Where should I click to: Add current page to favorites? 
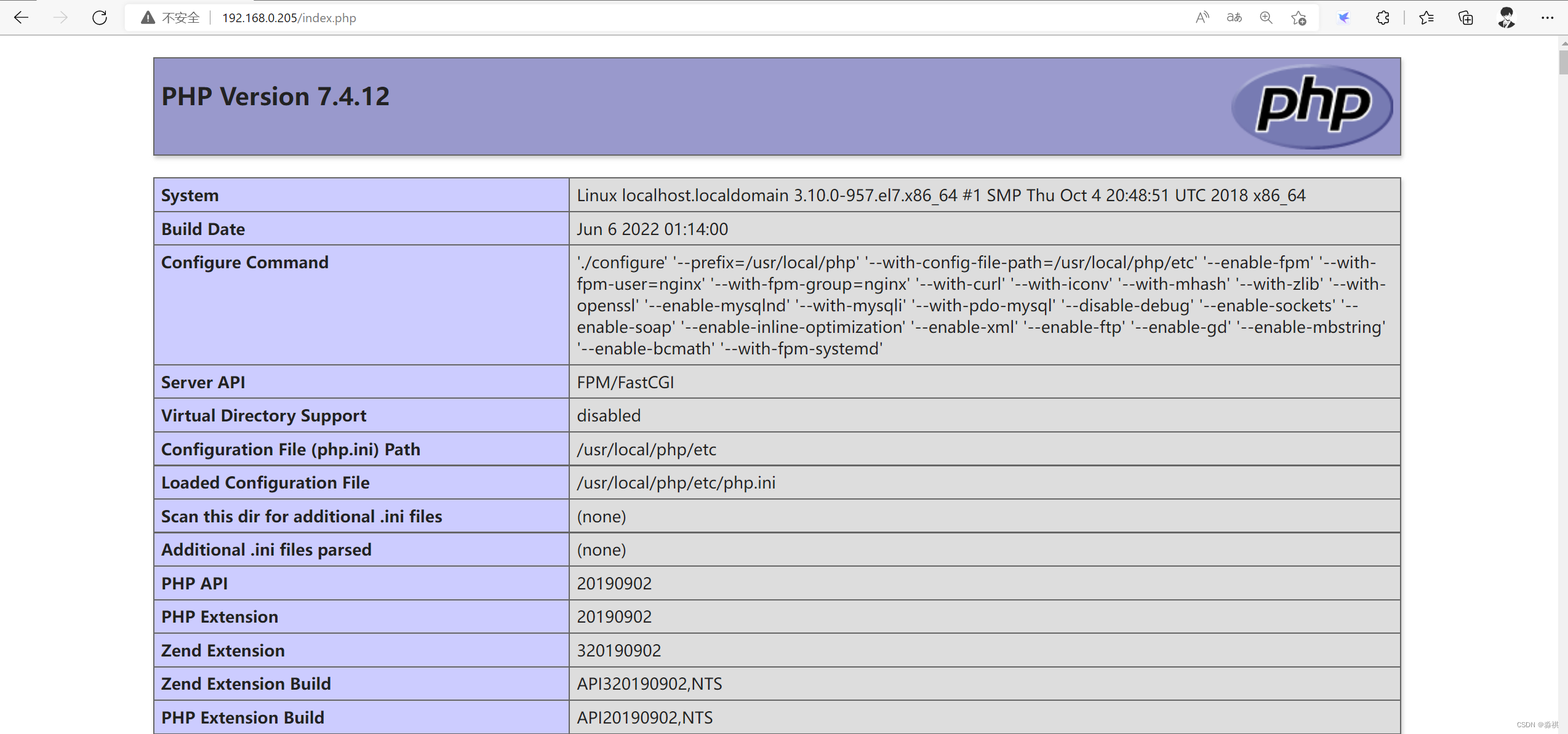1298,17
